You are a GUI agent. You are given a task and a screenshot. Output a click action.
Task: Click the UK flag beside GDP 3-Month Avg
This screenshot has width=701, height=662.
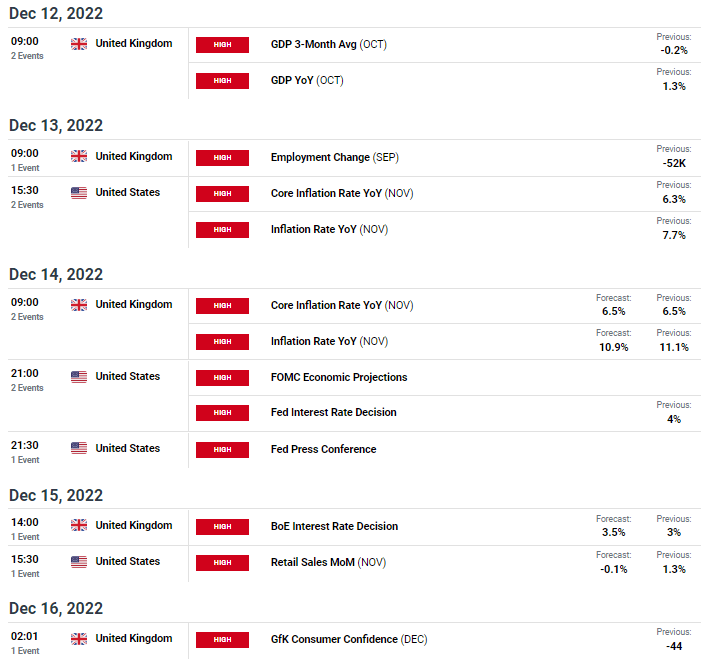pyautogui.click(x=79, y=44)
